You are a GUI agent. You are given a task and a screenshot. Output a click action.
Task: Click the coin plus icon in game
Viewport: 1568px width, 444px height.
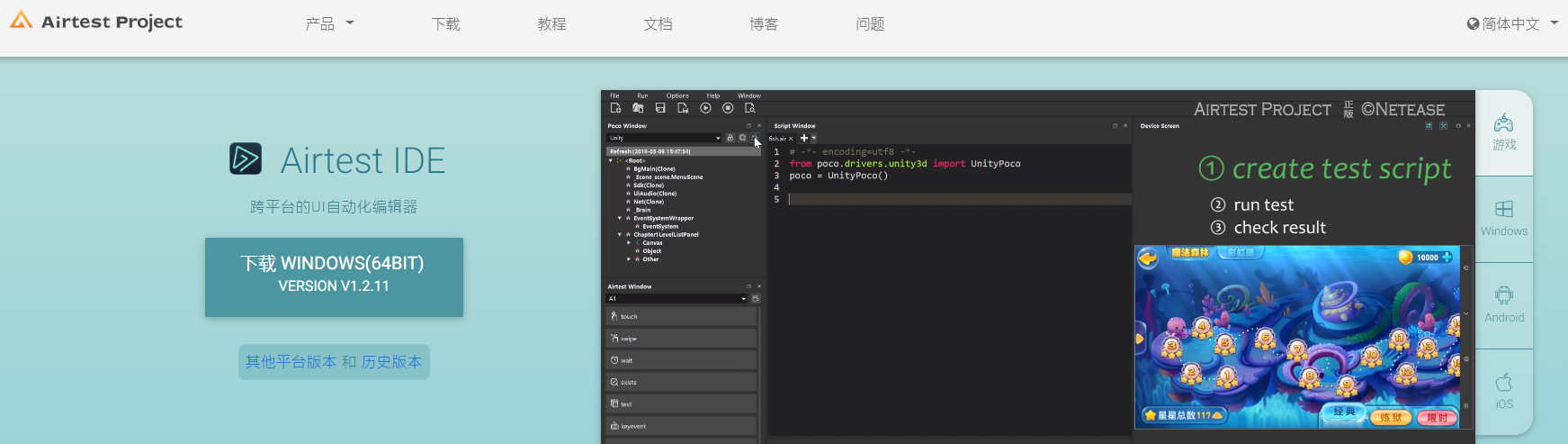[1447, 258]
